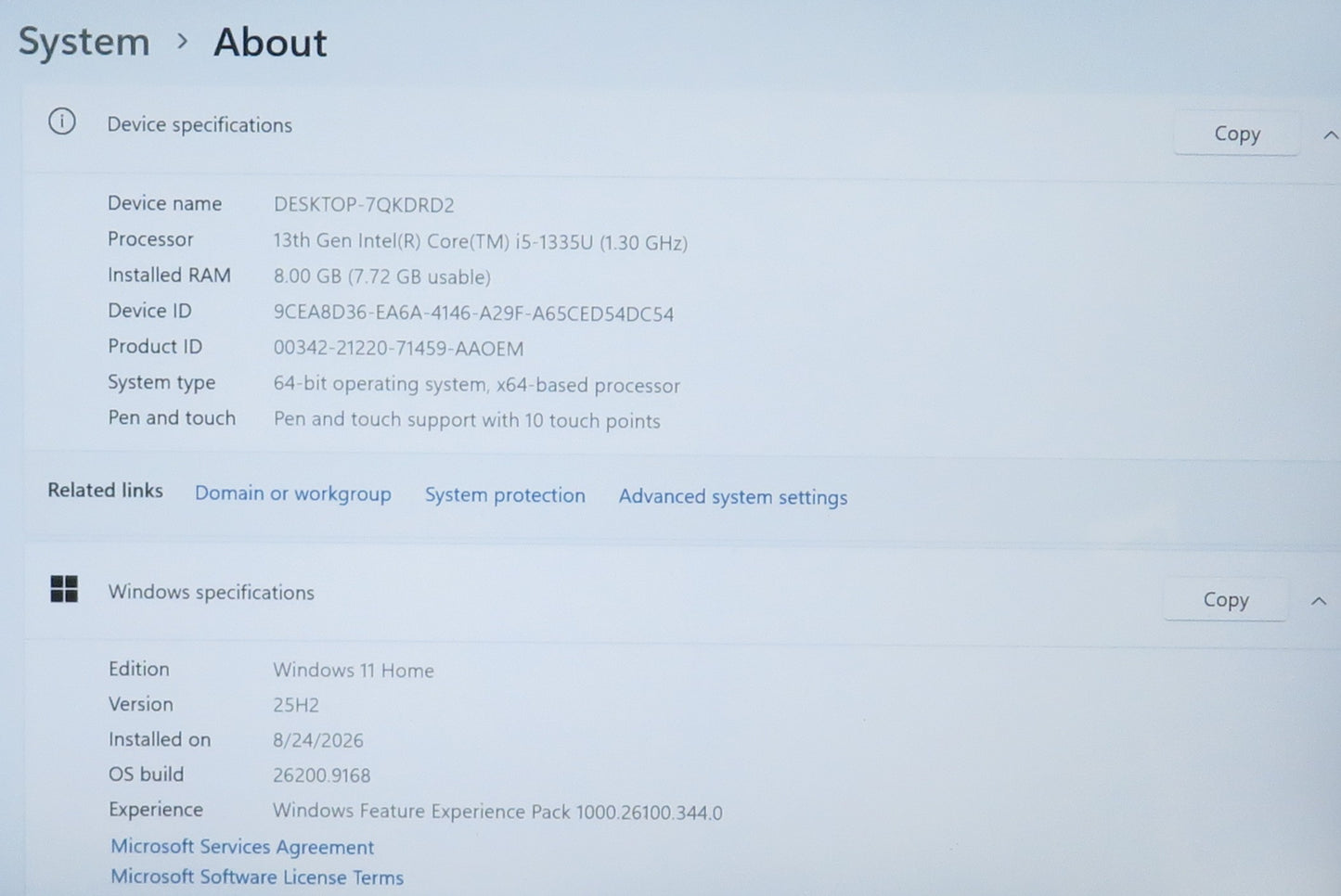Open System protection link
Image resolution: width=1341 pixels, height=896 pixels.
click(x=505, y=495)
